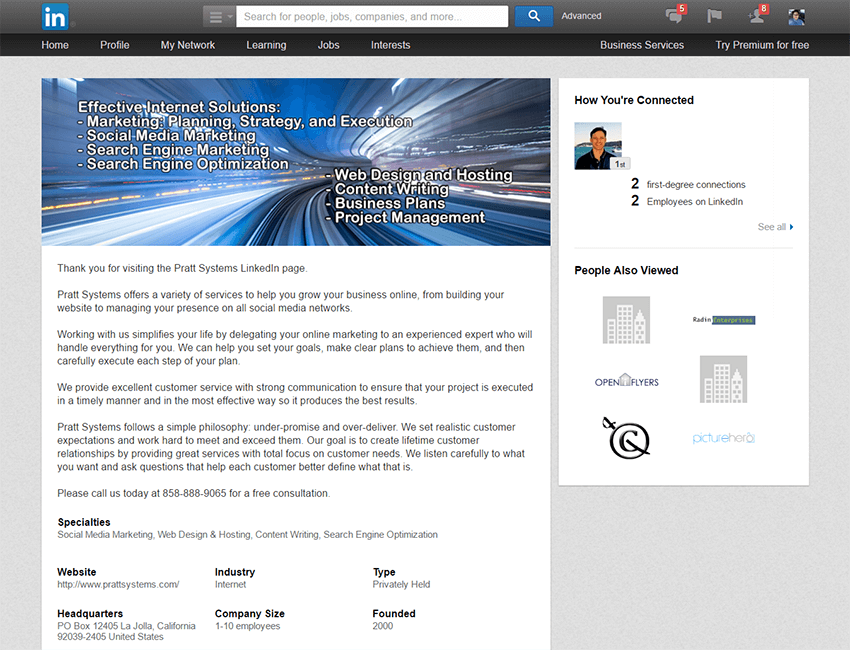Click the Pratt Systems banner image
850x650 pixels.
pyautogui.click(x=295, y=162)
